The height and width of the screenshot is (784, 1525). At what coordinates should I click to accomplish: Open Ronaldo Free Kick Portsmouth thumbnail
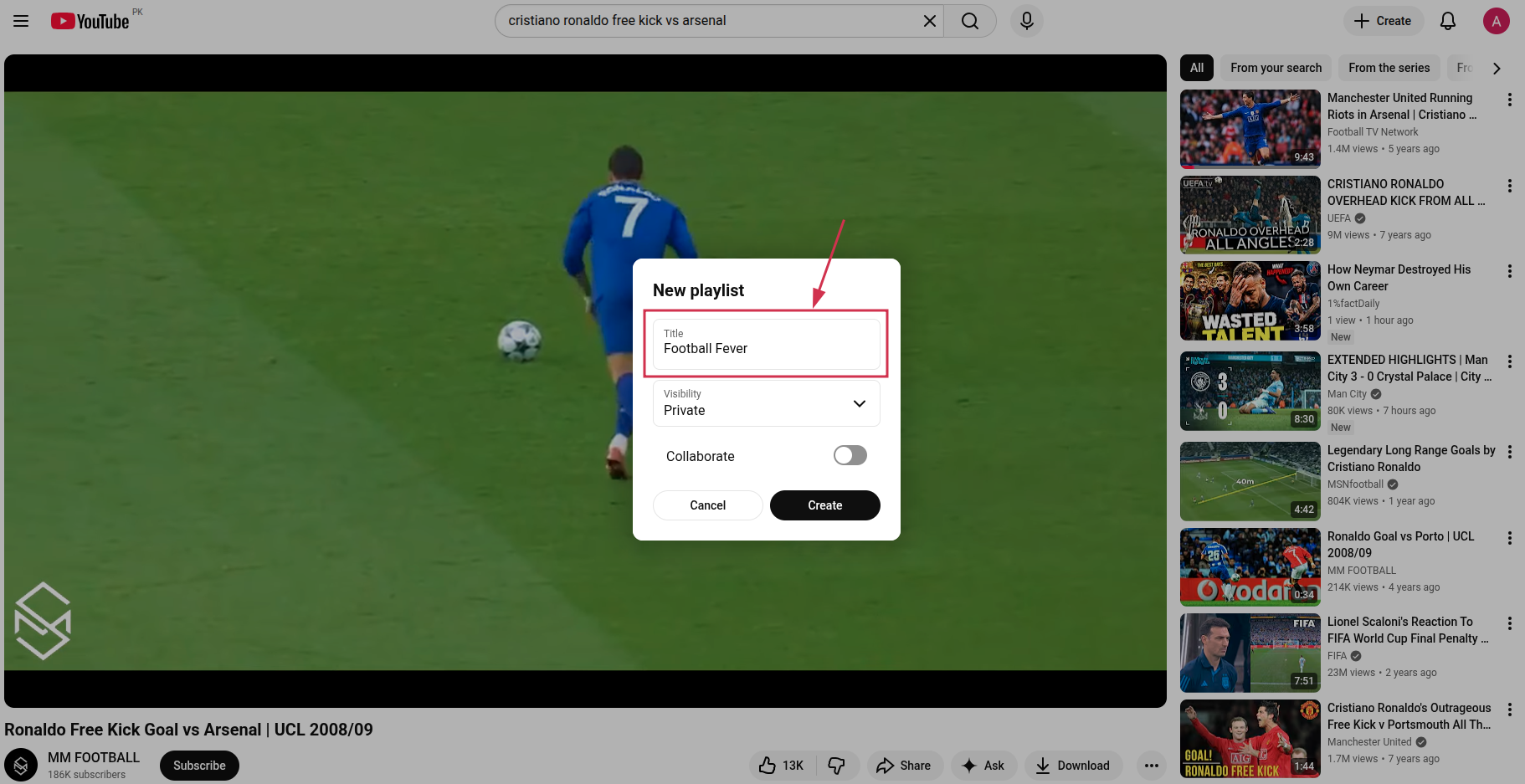pos(1250,739)
